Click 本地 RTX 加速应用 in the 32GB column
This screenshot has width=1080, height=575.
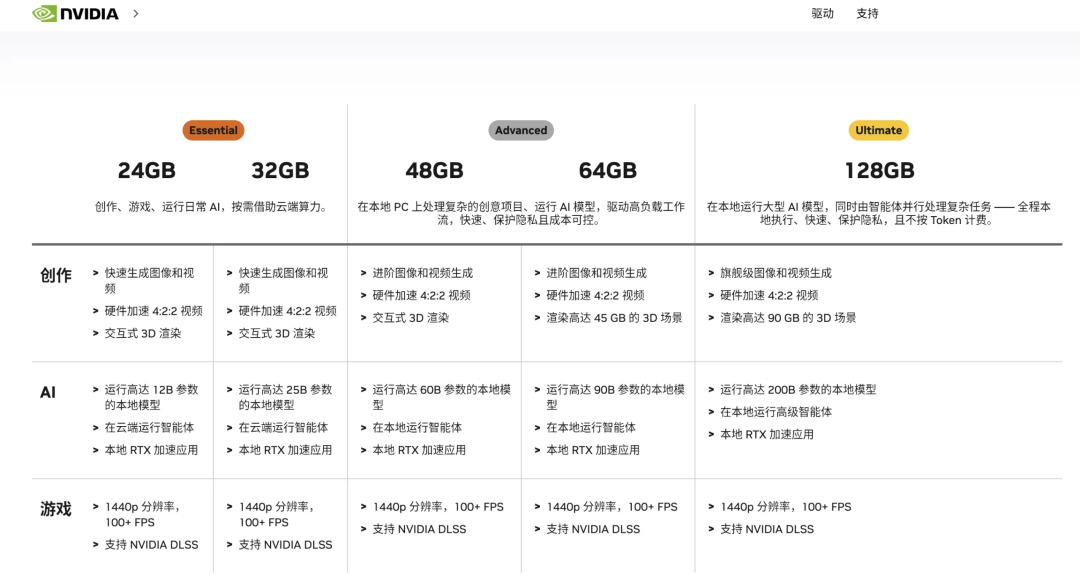point(285,450)
